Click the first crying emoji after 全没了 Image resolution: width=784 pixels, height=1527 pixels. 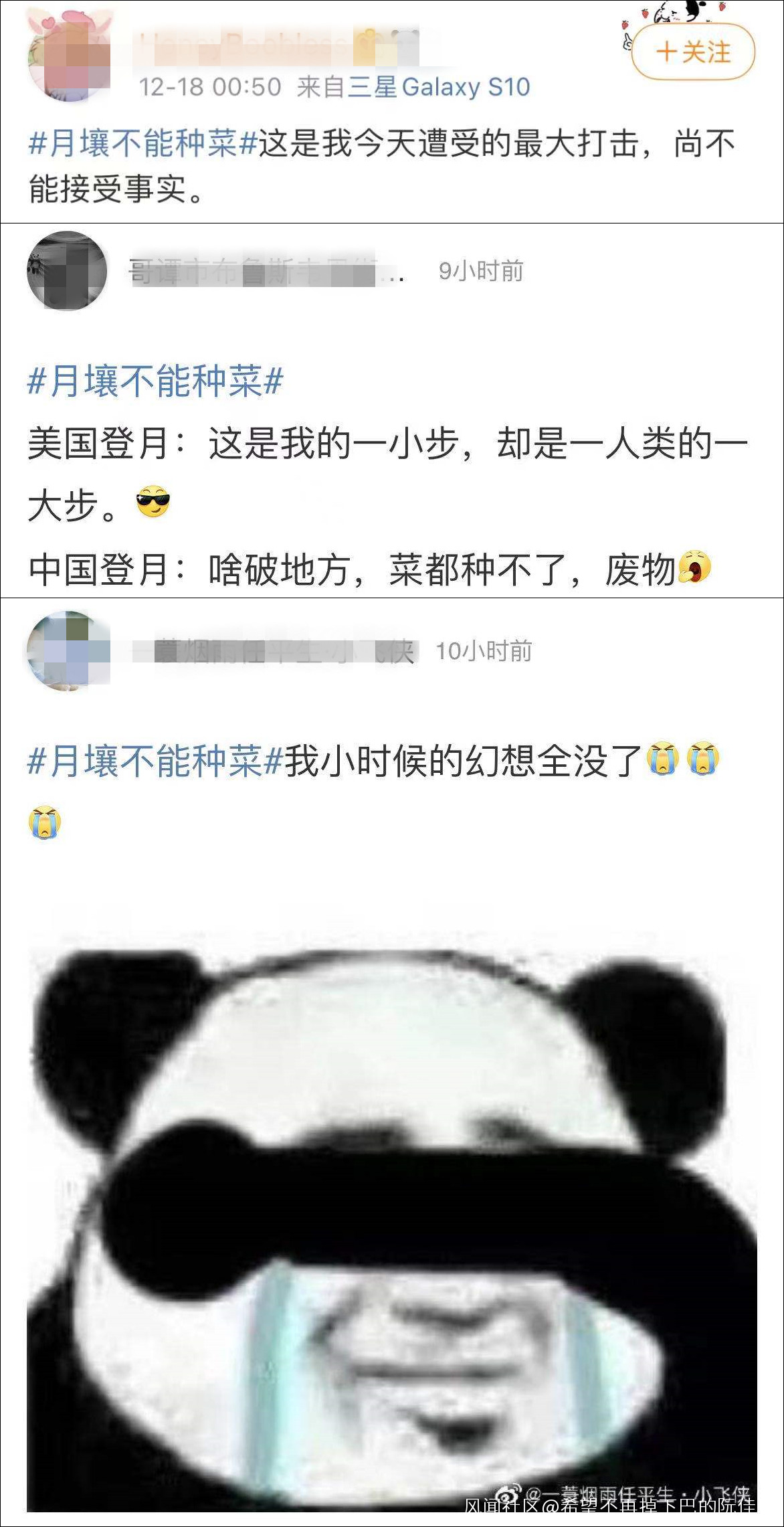click(x=663, y=759)
